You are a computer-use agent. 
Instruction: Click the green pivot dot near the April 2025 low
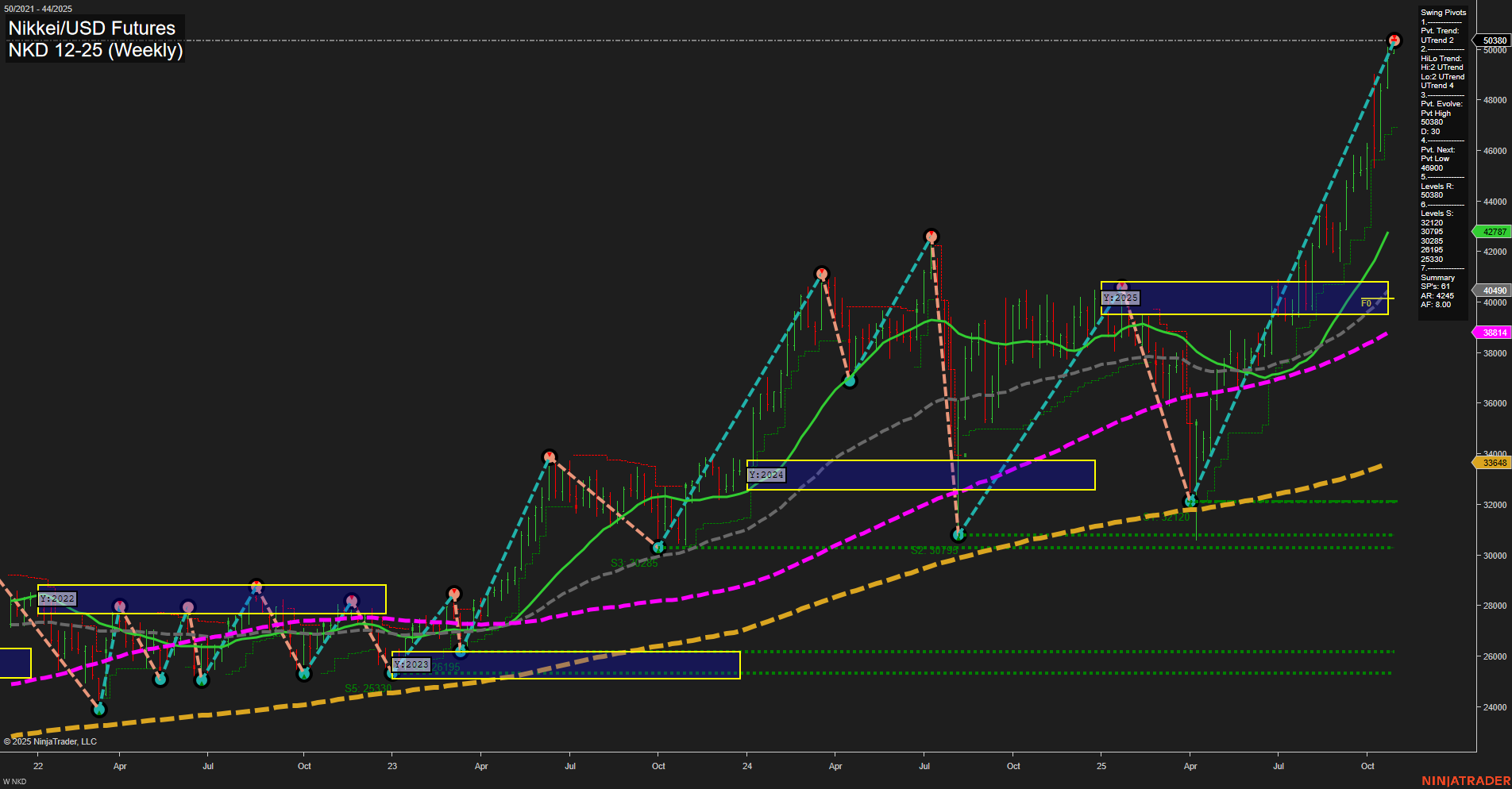coord(1190,500)
